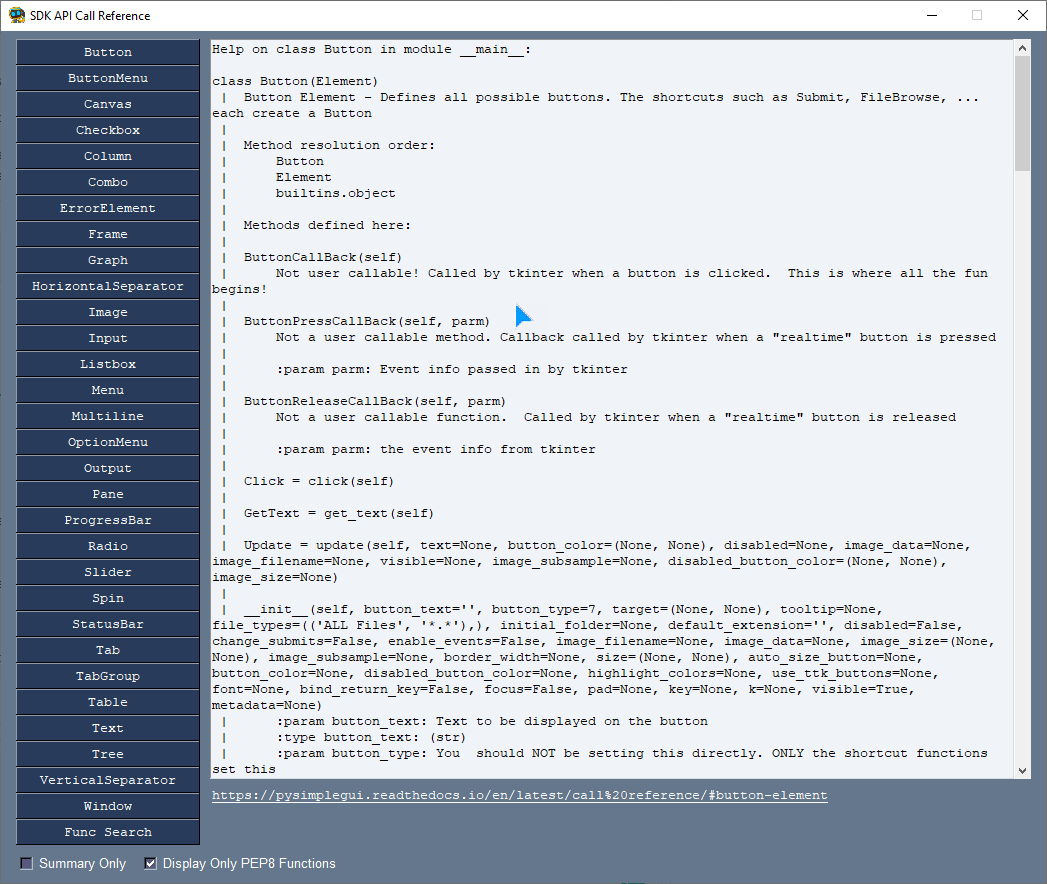Screen dimensions: 1047x884
Task: Select the Multiline element
Action: pos(107,416)
